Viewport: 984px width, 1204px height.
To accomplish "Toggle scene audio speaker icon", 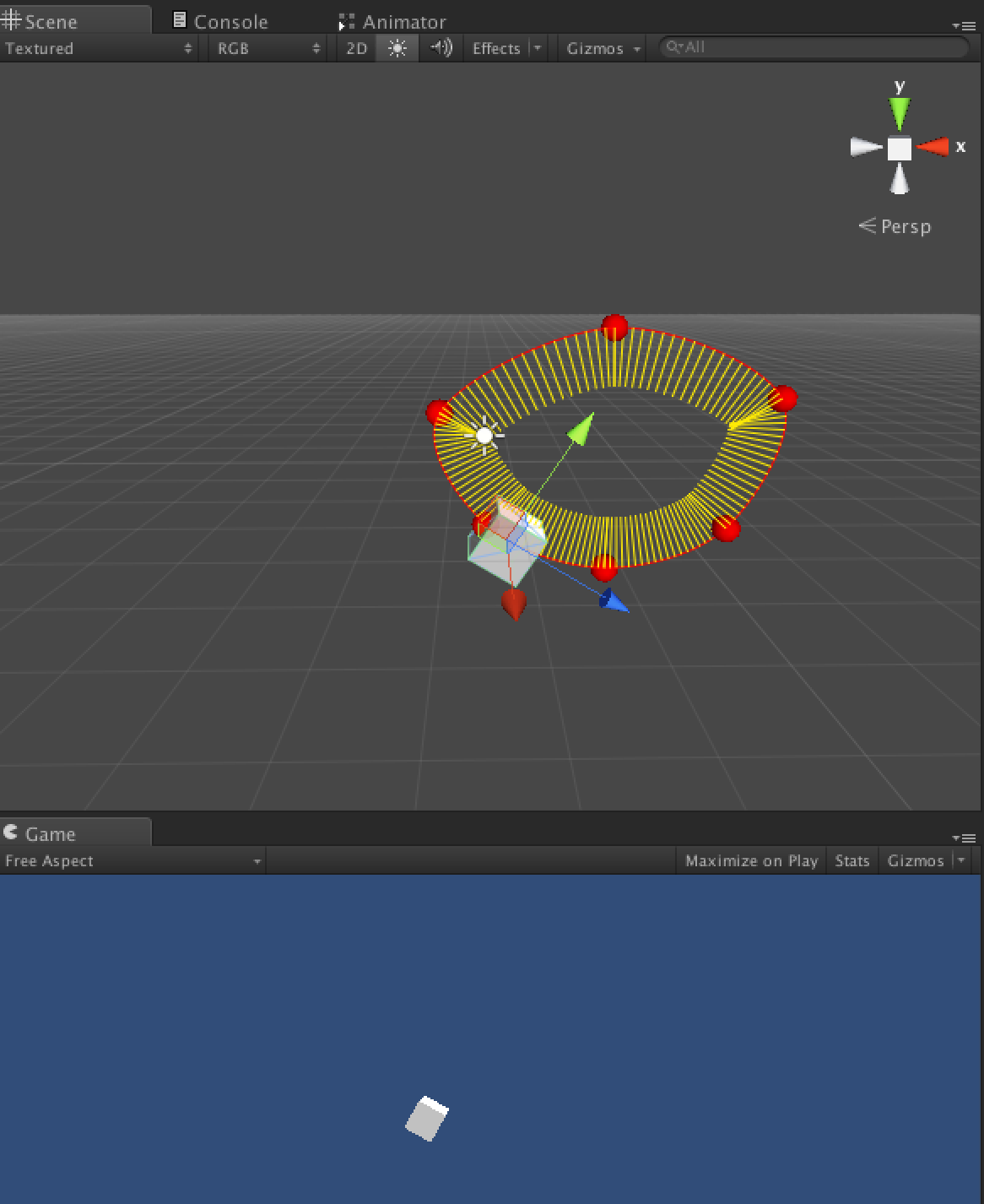I will (x=441, y=48).
